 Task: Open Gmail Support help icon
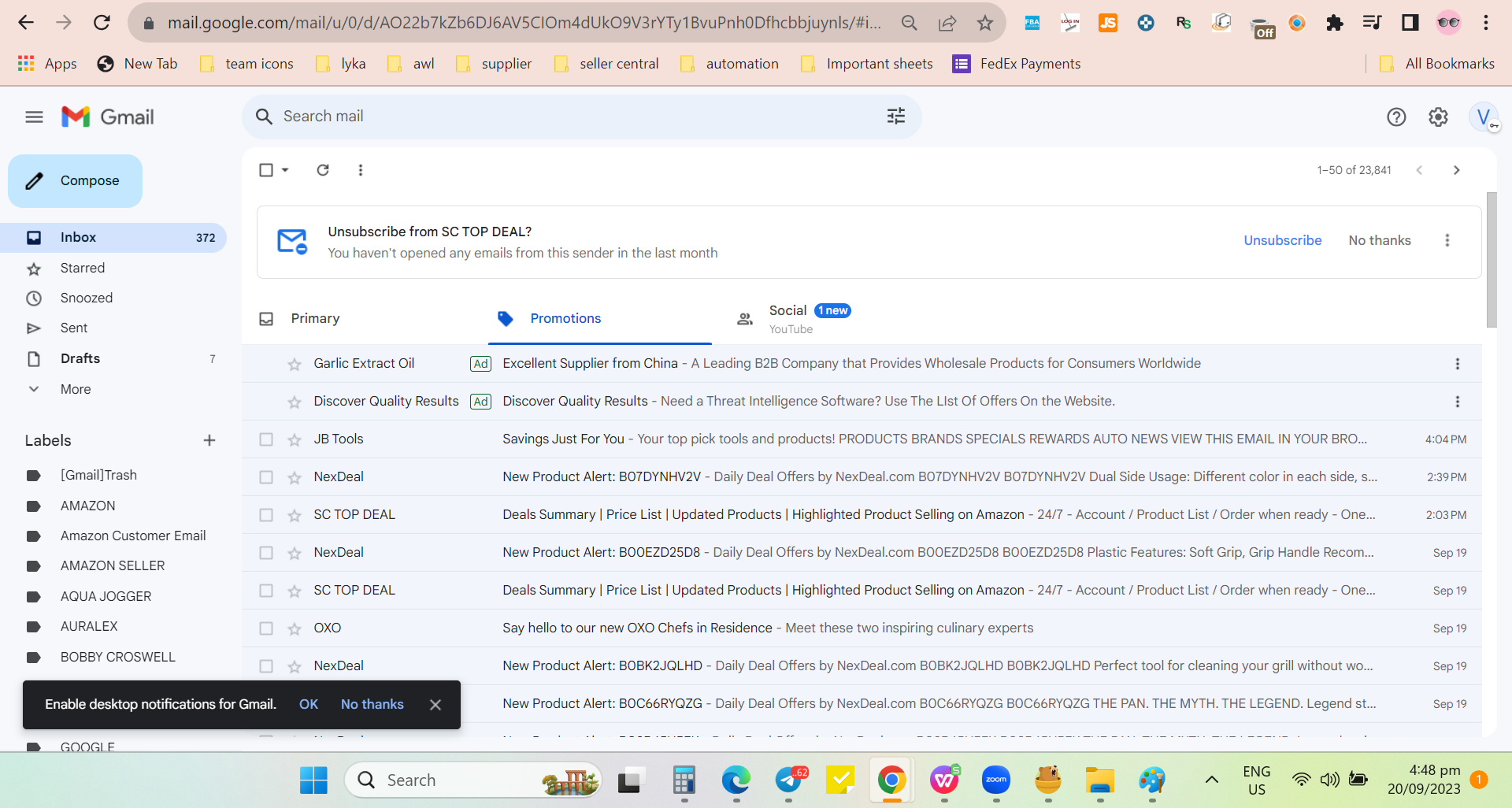[x=1396, y=117]
